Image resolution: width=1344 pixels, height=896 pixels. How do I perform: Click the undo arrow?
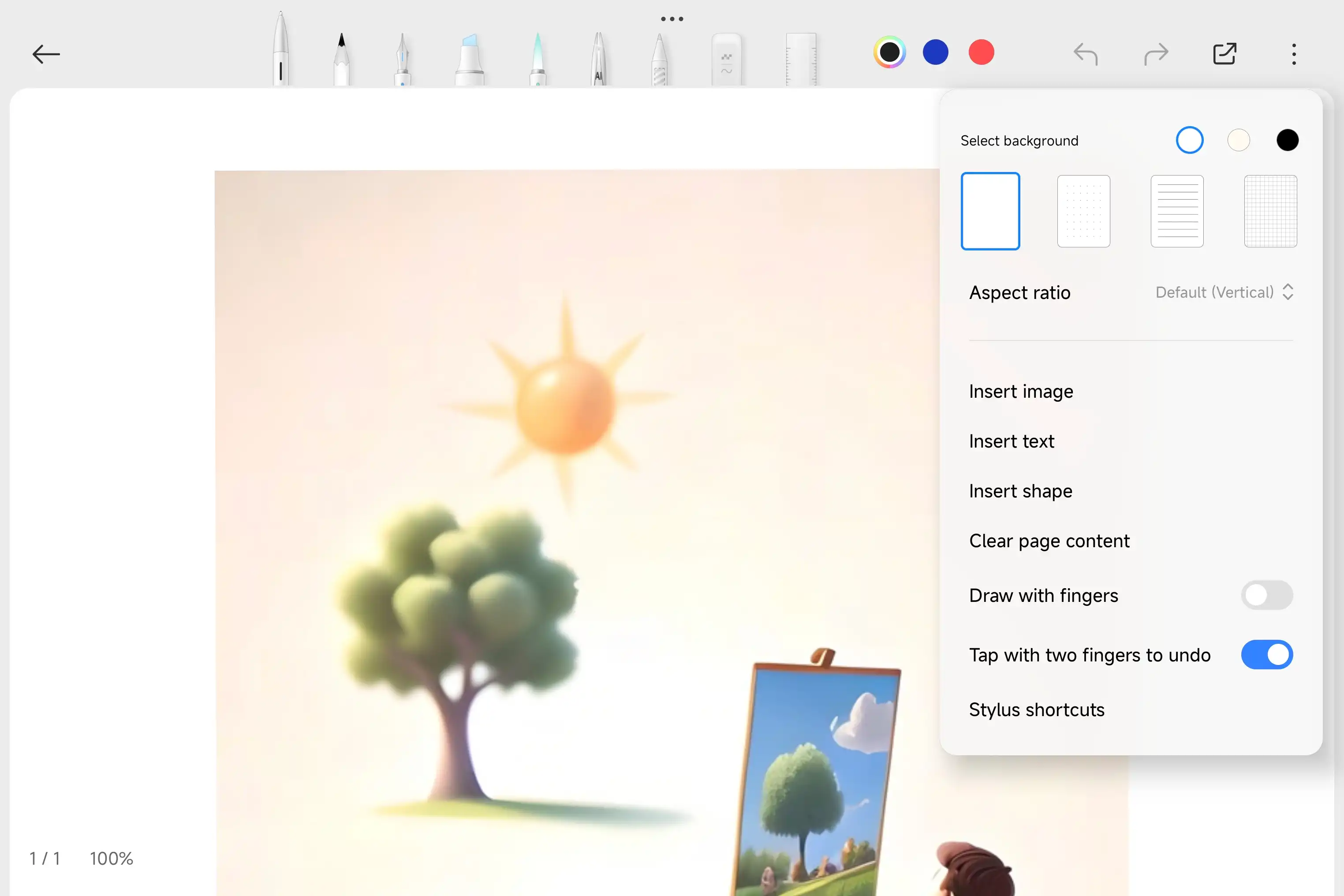click(x=1085, y=54)
